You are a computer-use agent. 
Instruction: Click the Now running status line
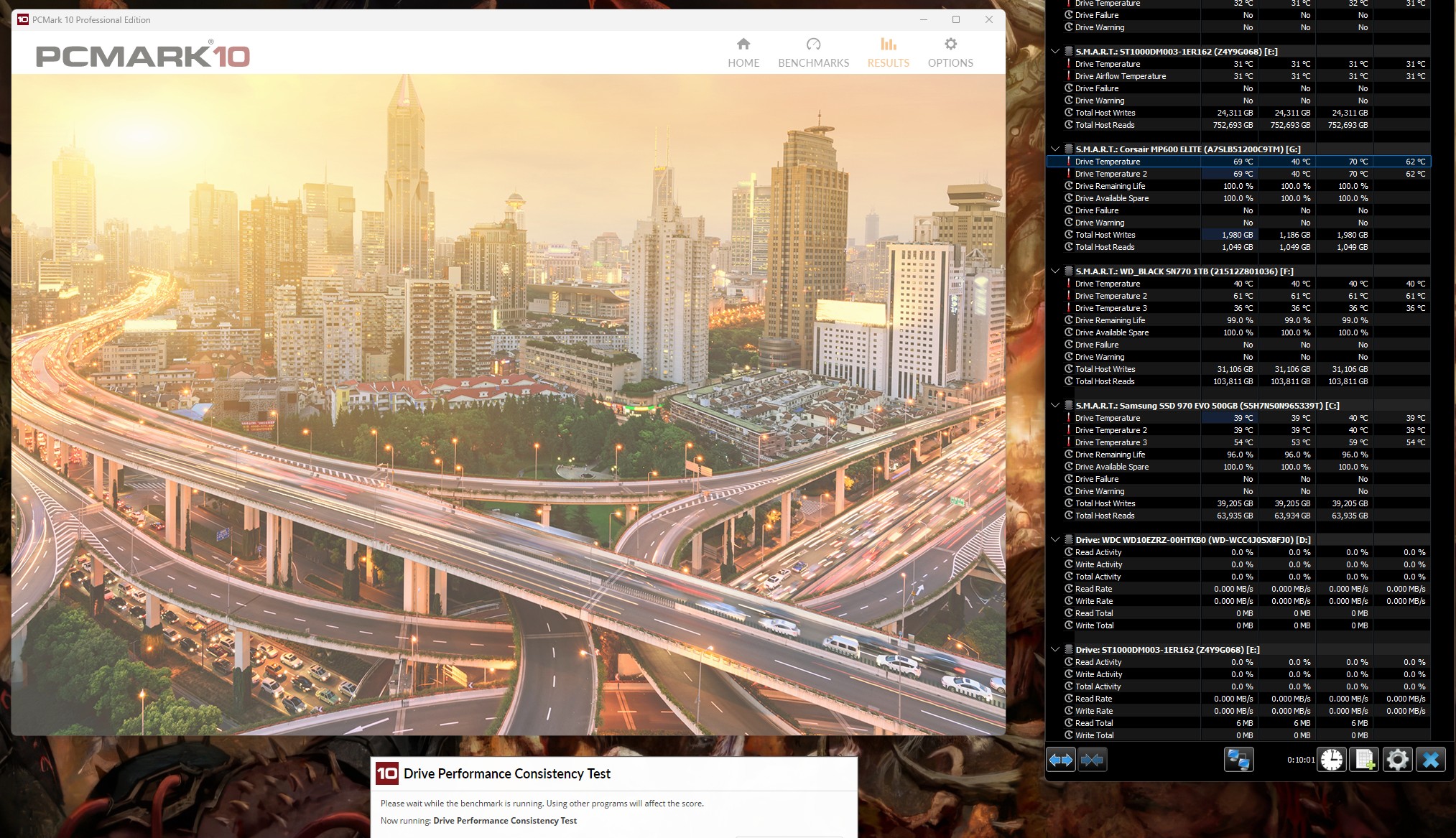pyautogui.click(x=478, y=821)
